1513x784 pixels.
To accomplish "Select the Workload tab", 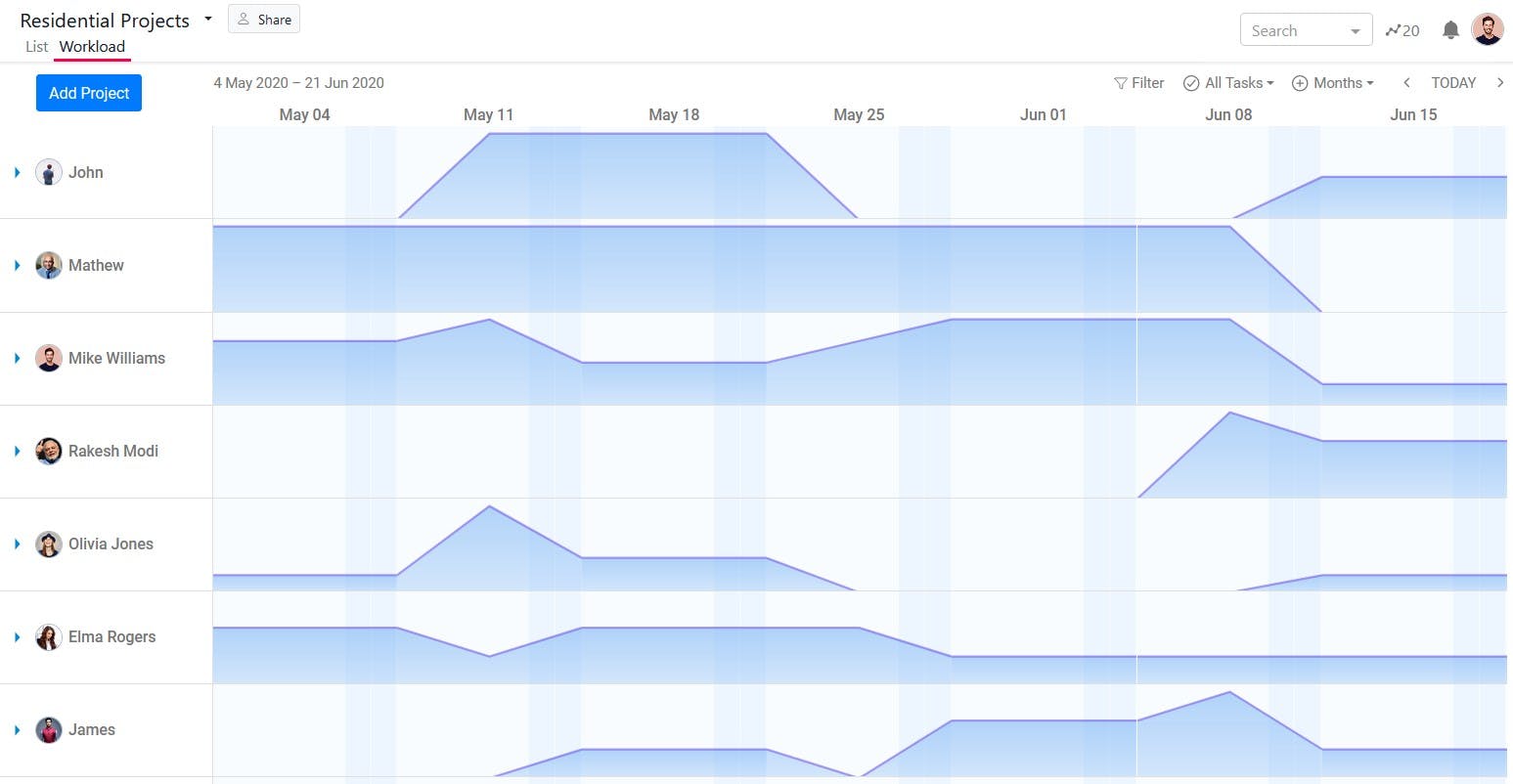I will 92,46.
